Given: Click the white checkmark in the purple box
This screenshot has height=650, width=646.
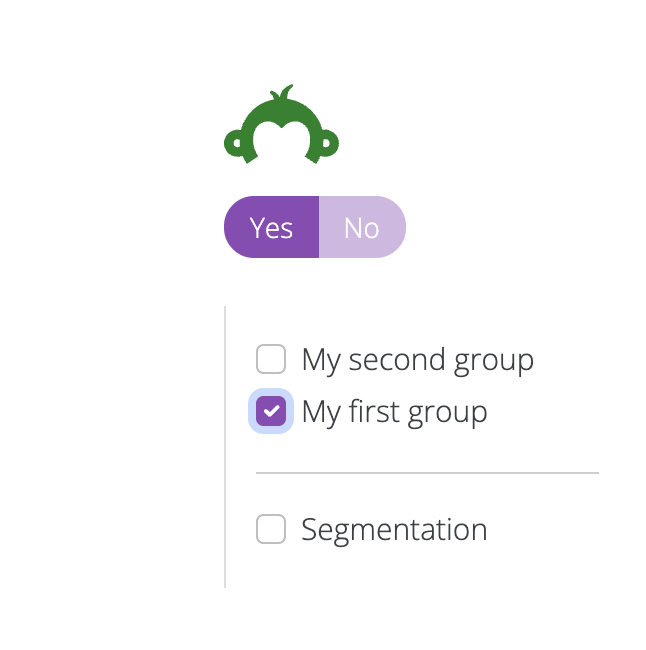Looking at the screenshot, I should (x=271, y=411).
